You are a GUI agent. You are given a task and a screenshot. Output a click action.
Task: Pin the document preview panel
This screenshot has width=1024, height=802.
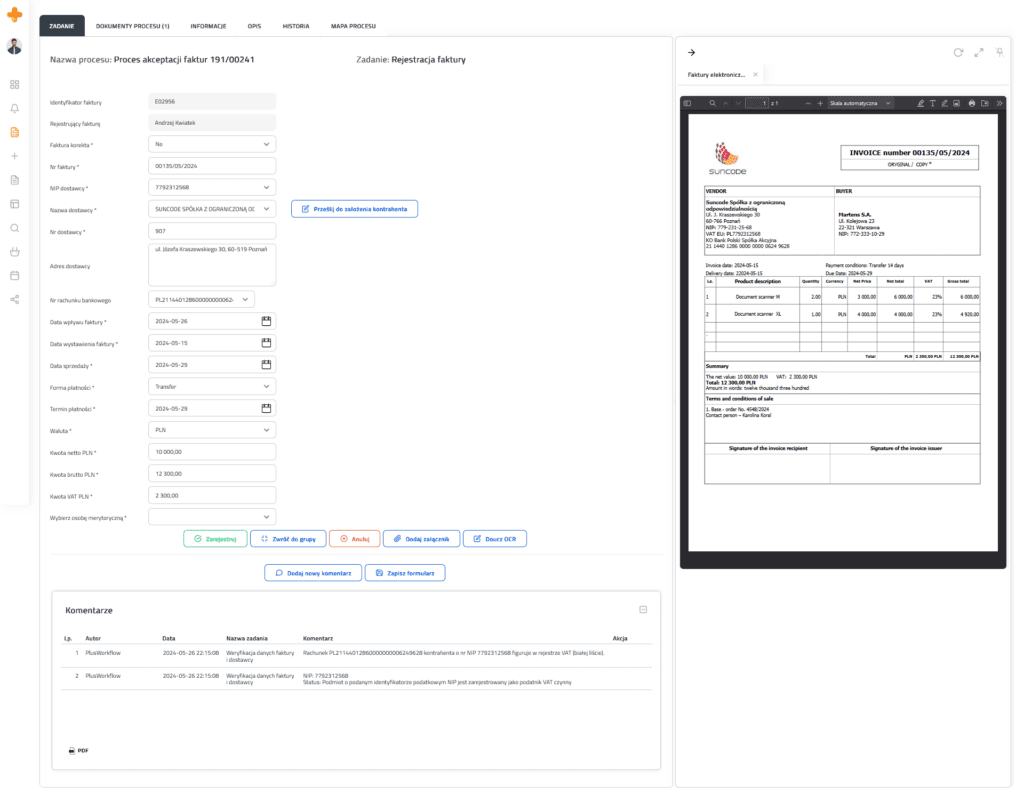(999, 52)
